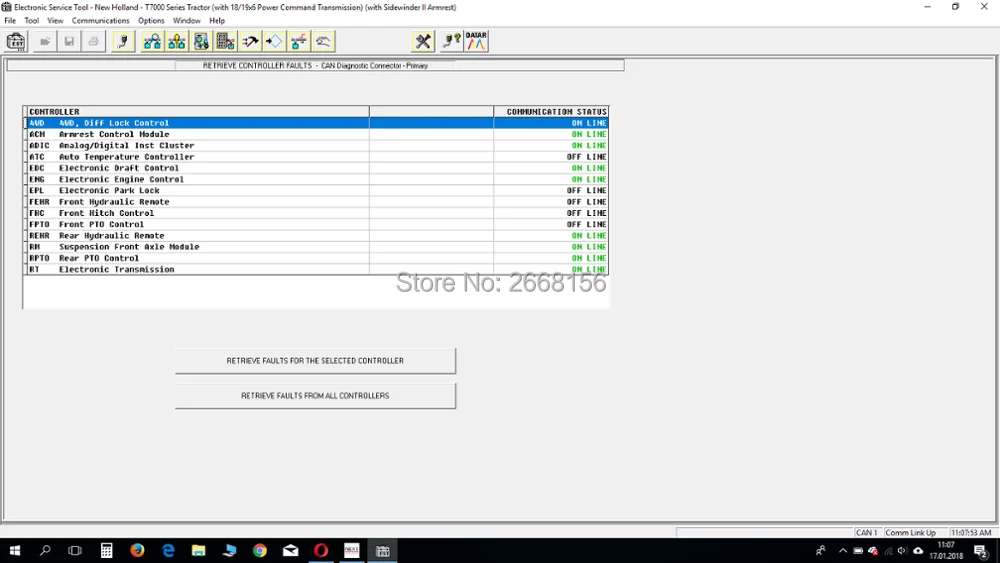Click OFF LINE status for Auto Temperature Controller
The height and width of the screenshot is (563, 1000).
586,157
